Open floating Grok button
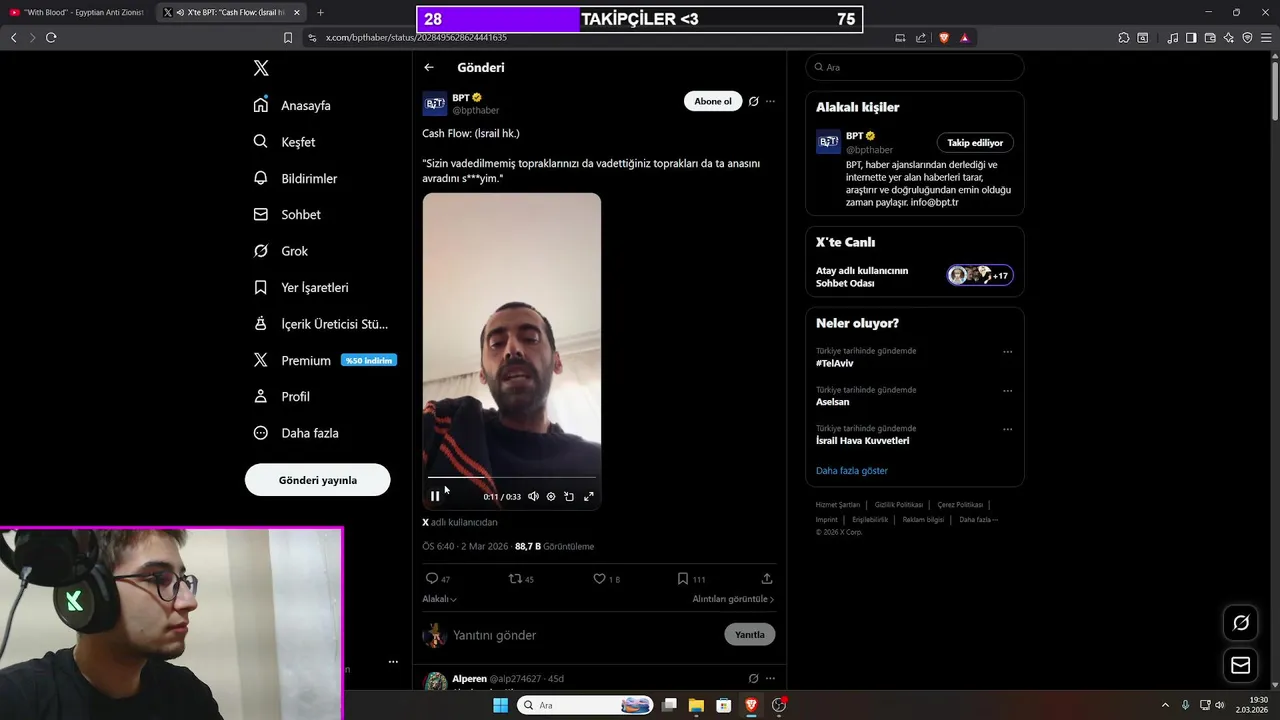 point(1241,623)
